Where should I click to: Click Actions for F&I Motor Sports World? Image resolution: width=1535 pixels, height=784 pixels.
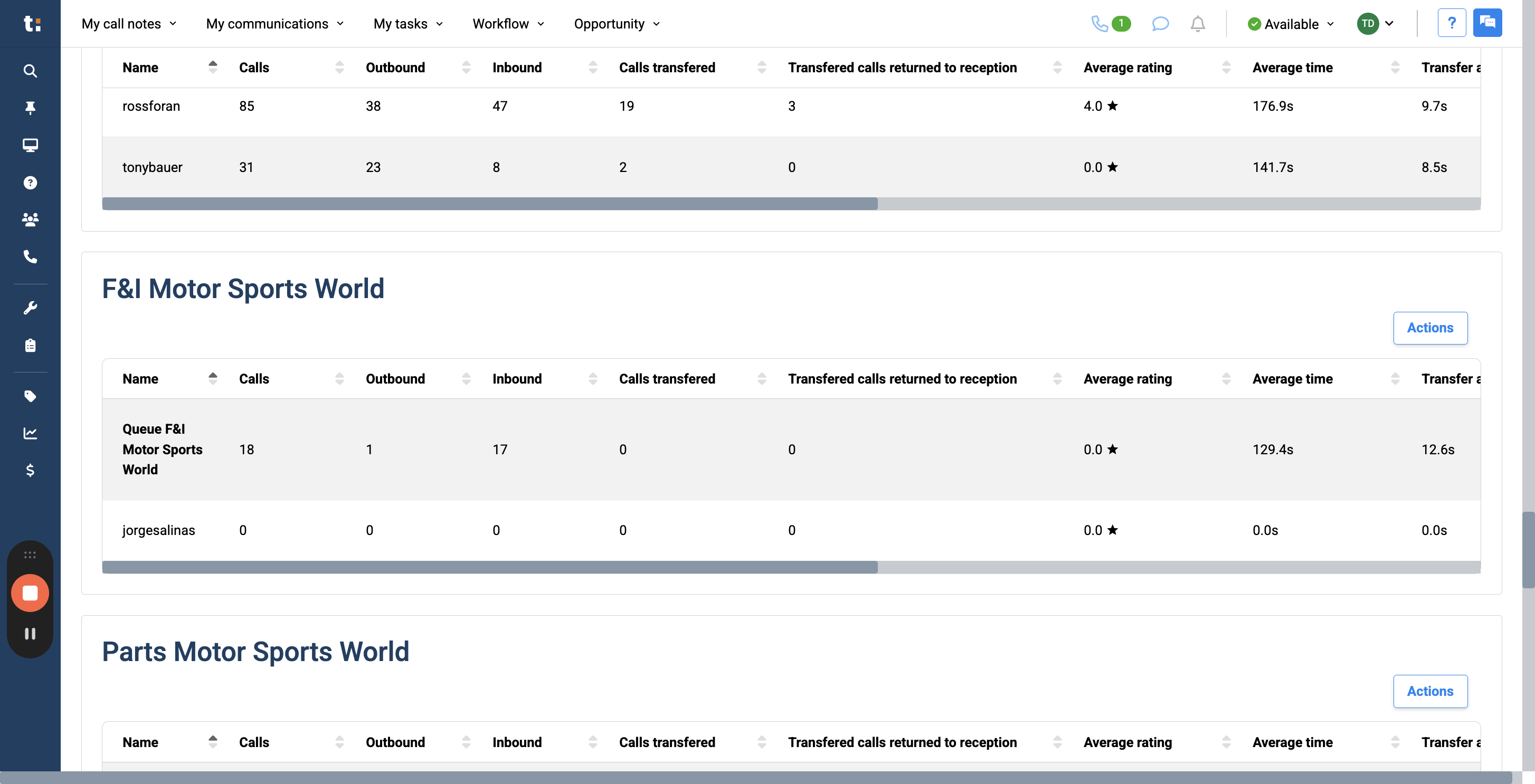[x=1430, y=328]
